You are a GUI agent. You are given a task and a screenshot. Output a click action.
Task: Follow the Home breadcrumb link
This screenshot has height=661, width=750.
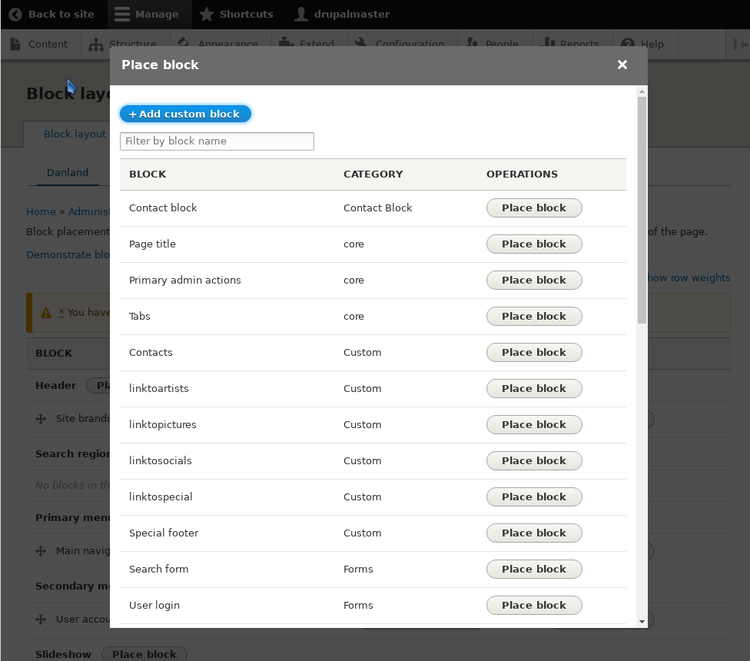[41, 212]
